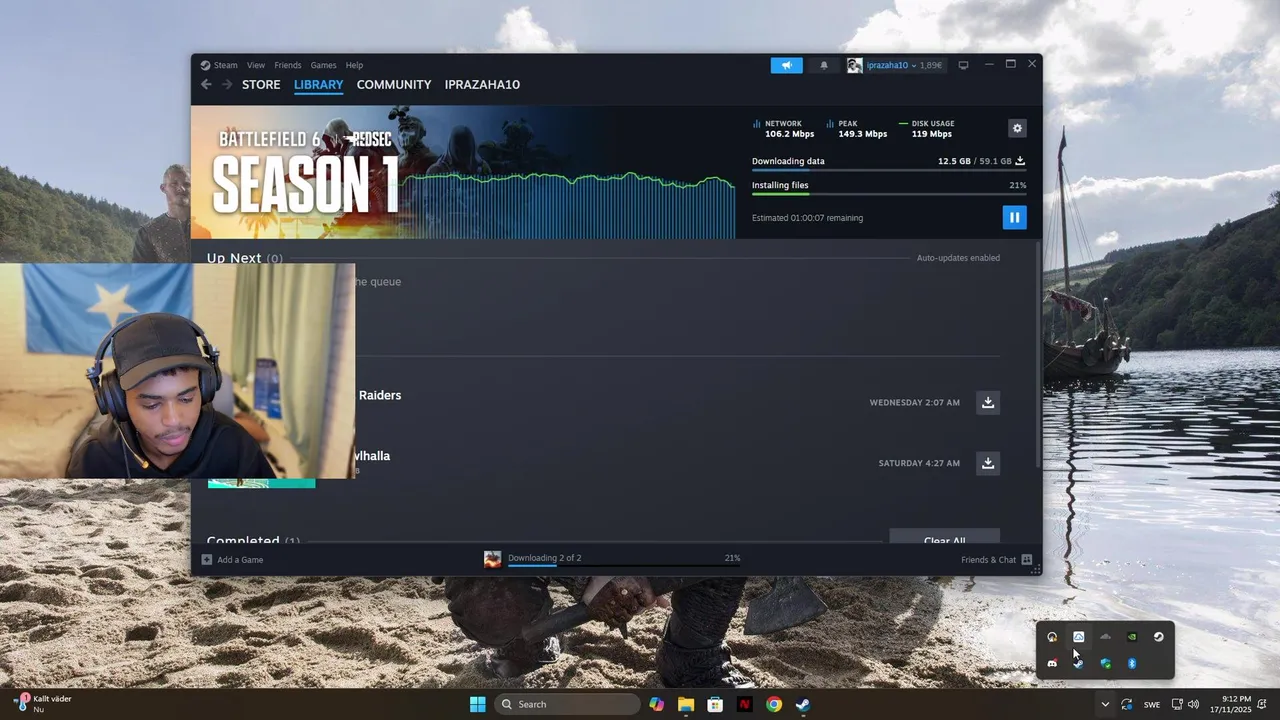This screenshot has width=1280, height=720.
Task: Open File Explorer from the taskbar
Action: point(686,704)
